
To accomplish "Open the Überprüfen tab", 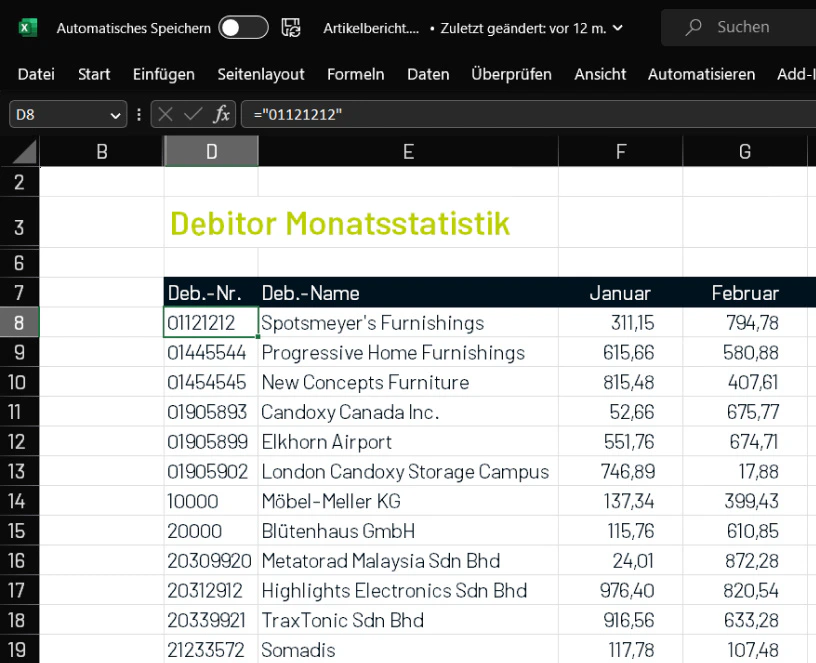I will coord(511,74).
